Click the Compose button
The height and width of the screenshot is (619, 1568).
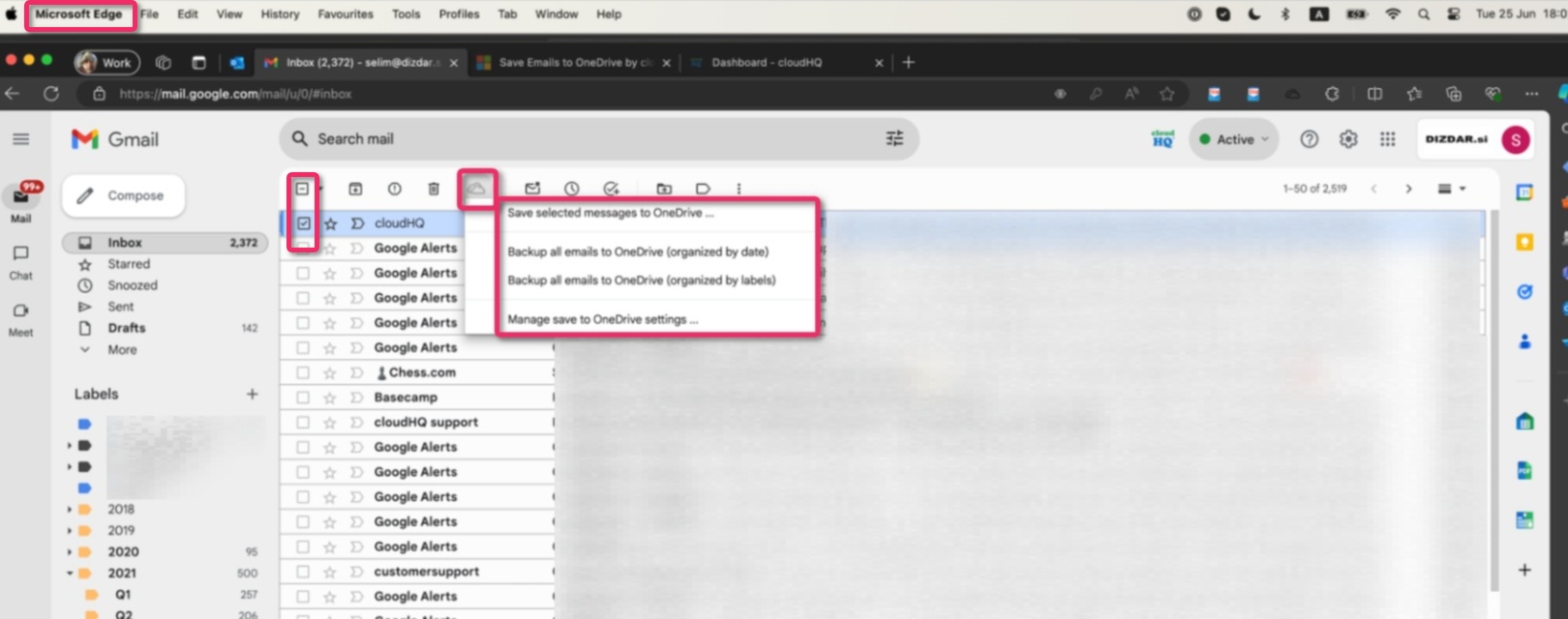[x=124, y=195]
